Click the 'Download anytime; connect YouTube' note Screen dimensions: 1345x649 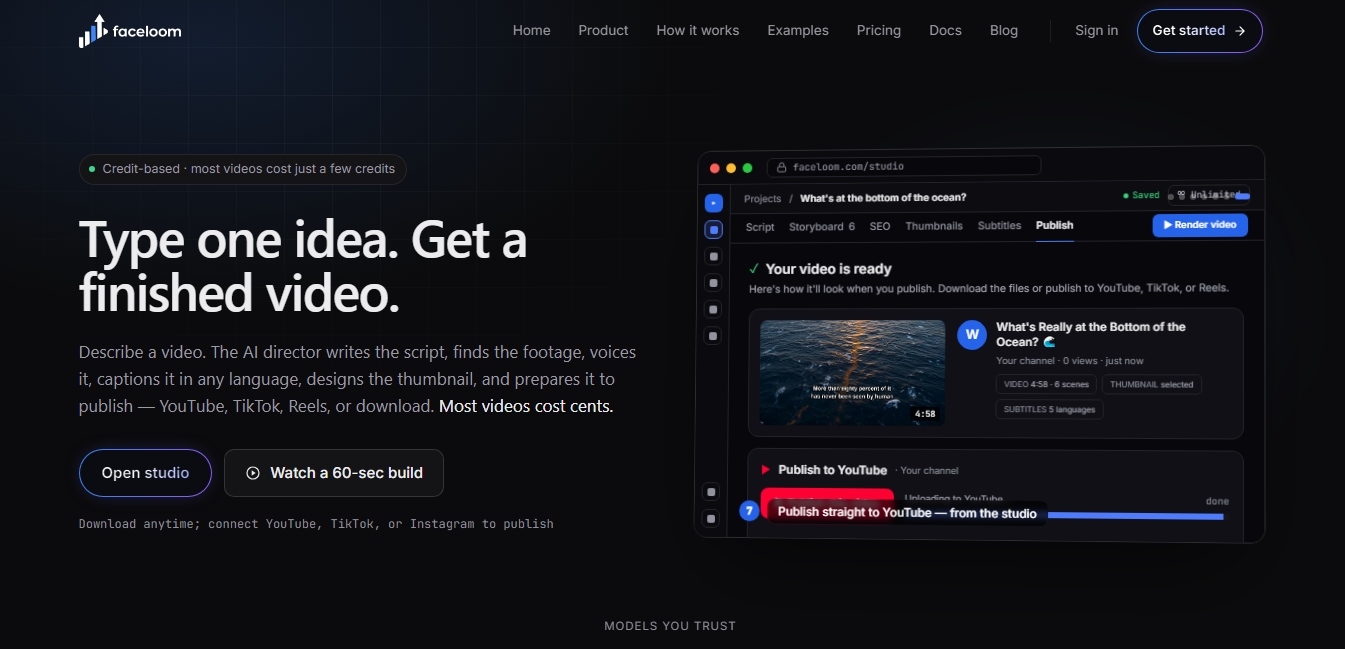click(316, 523)
